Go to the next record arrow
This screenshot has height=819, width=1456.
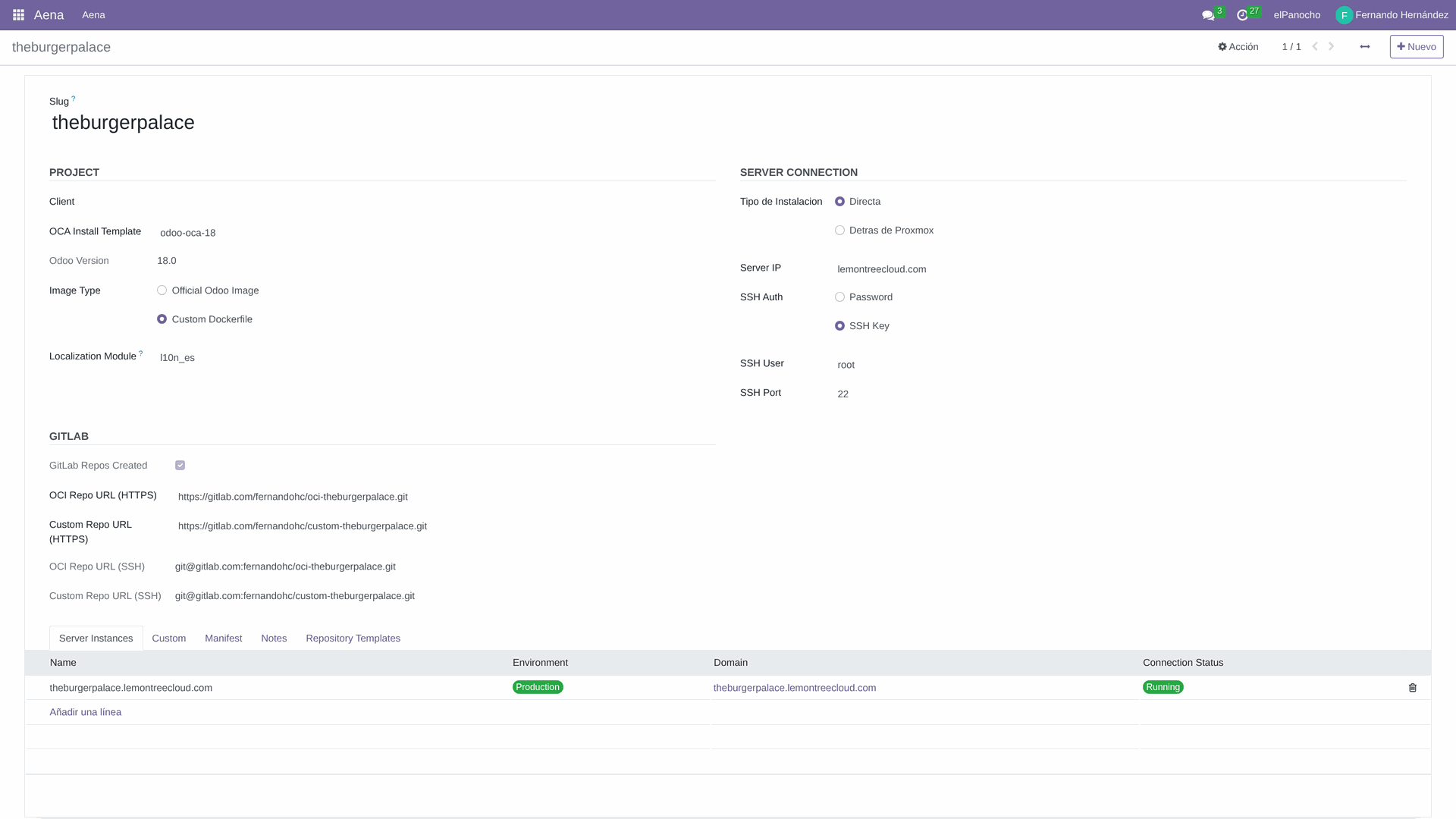(1332, 47)
